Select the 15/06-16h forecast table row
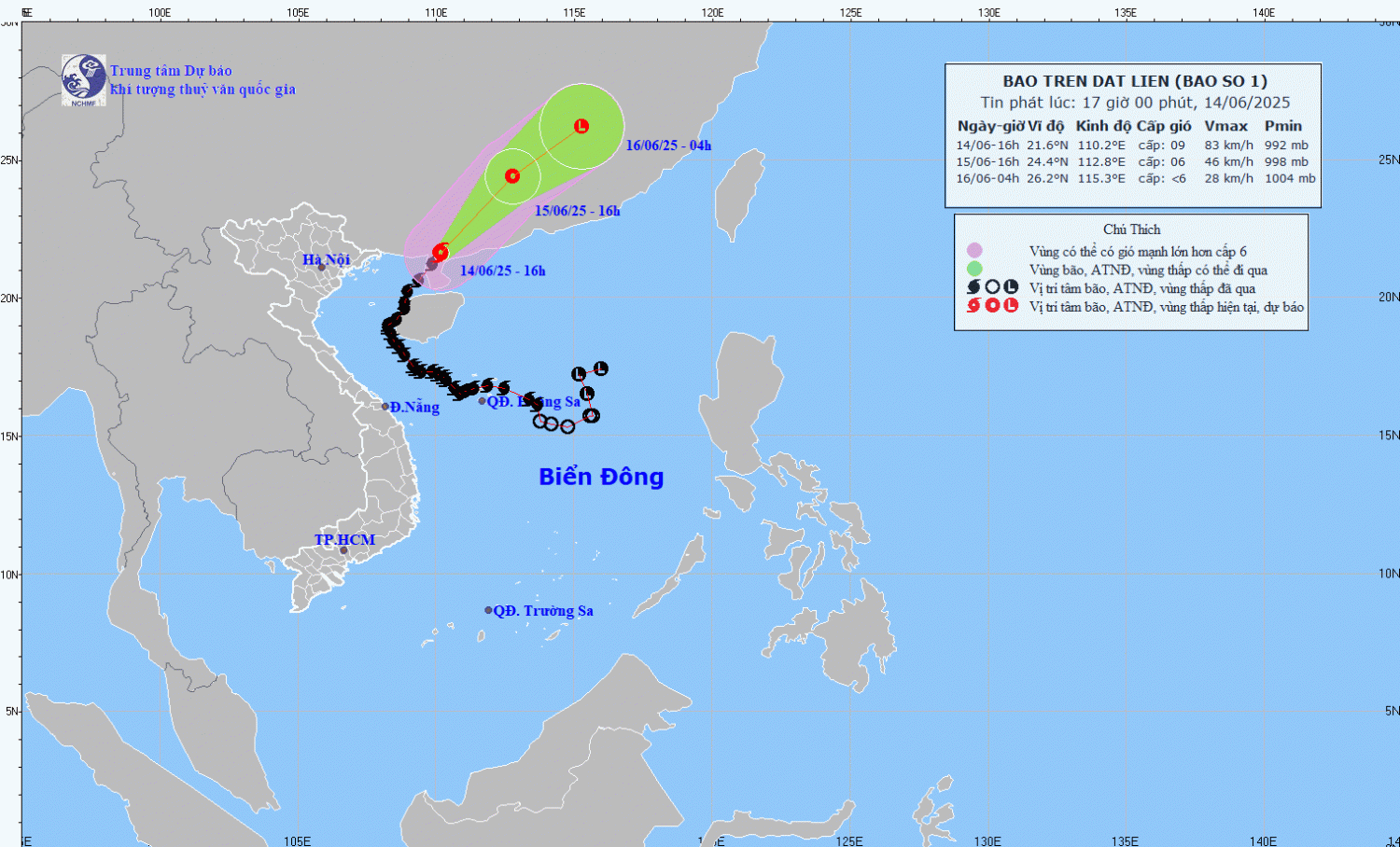The height and width of the screenshot is (847, 1400). 1135,161
